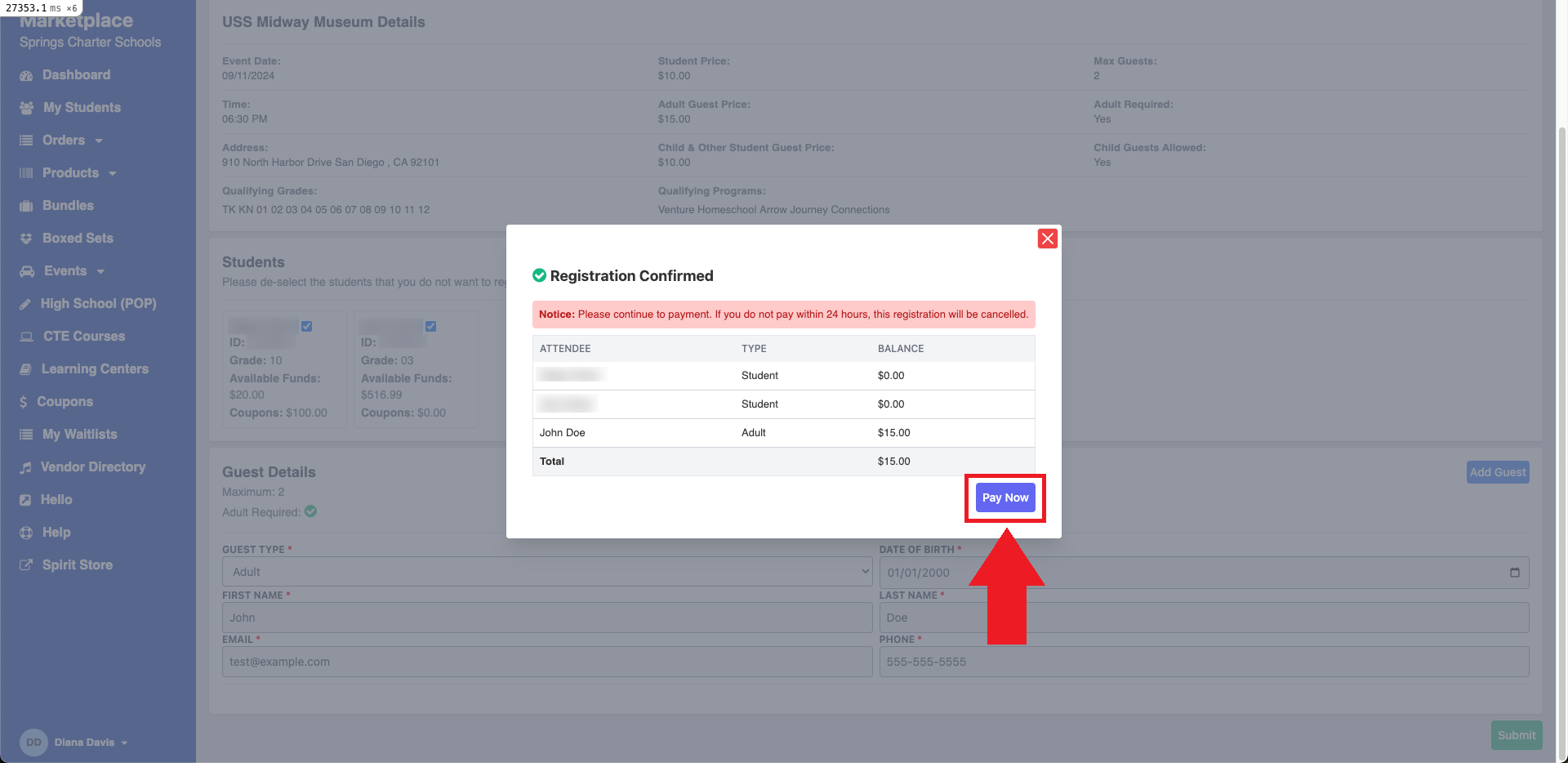Click the green Submit button
Image resolution: width=1568 pixels, height=763 pixels.
click(x=1517, y=735)
